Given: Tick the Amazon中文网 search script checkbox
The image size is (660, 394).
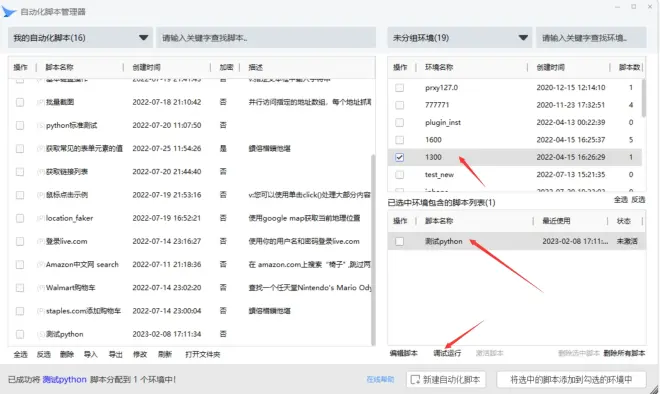Looking at the screenshot, I should click(20, 264).
